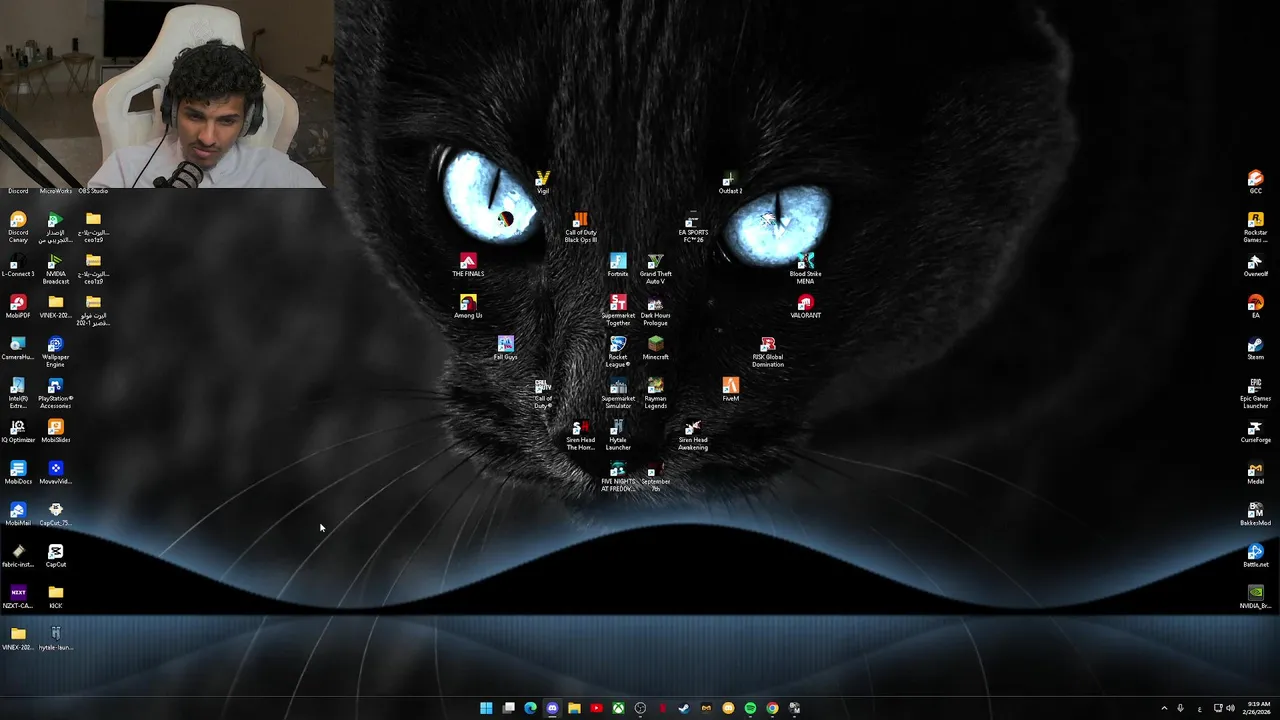Open the Steam desktop shortcut
This screenshot has height=720, width=1280.
point(1255,348)
